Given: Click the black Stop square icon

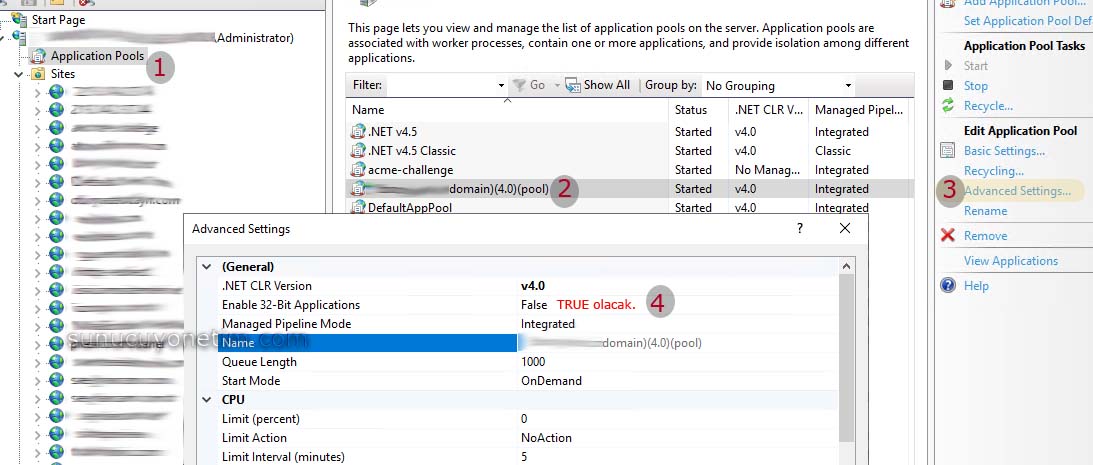Looking at the screenshot, I should [x=948, y=85].
